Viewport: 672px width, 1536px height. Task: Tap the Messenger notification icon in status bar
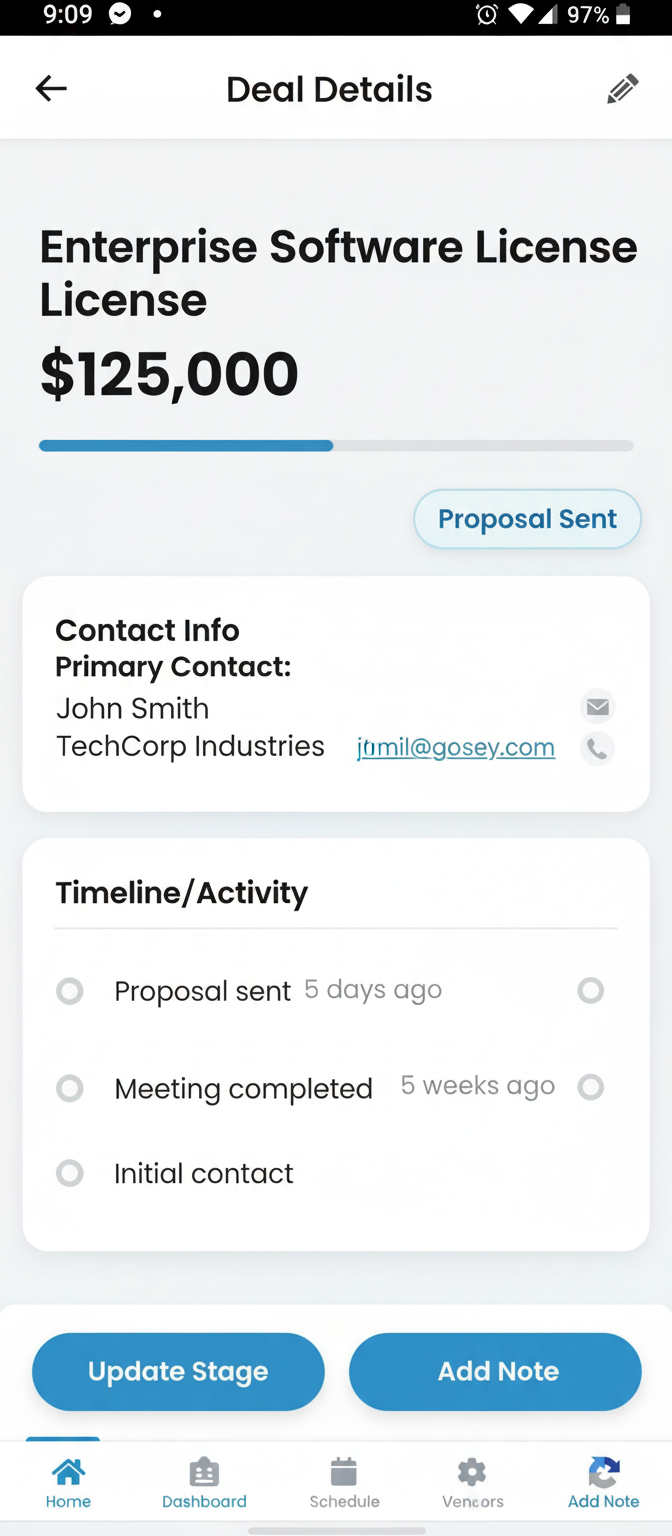point(120,15)
